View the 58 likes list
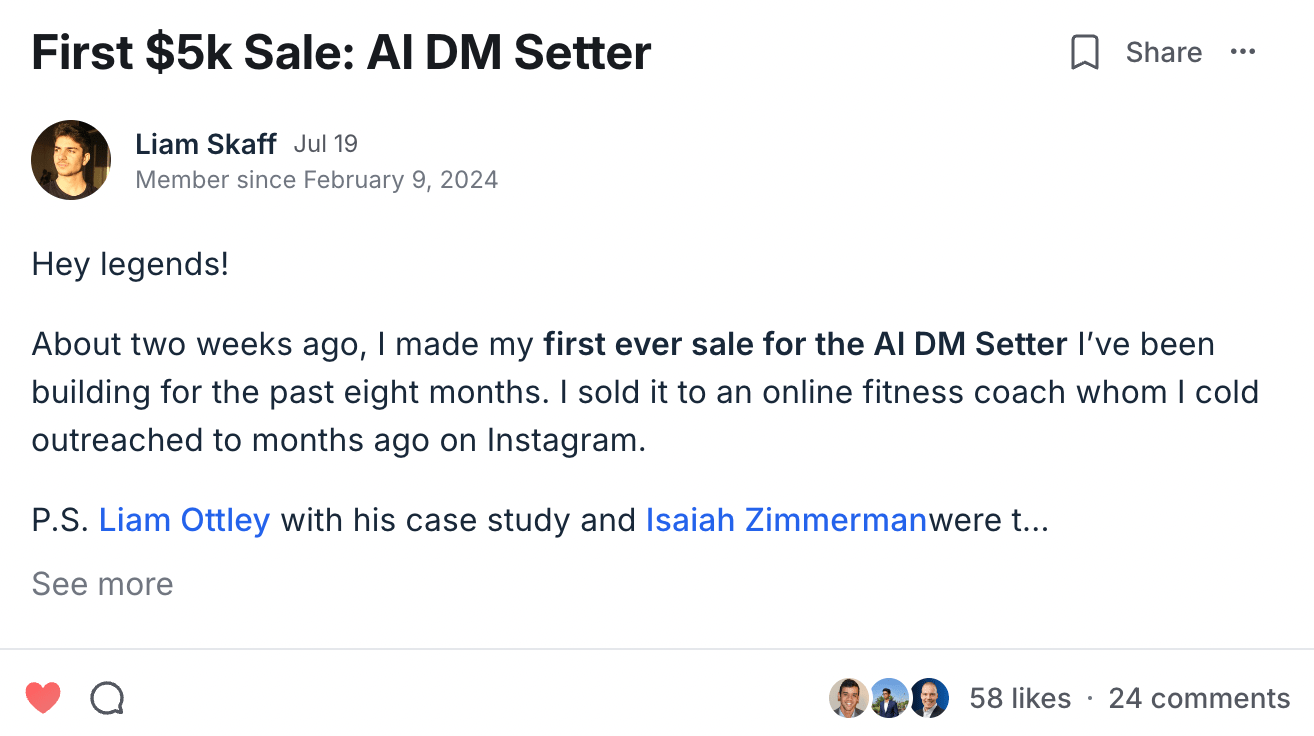The image size is (1314, 736). pyautogui.click(x=1019, y=698)
